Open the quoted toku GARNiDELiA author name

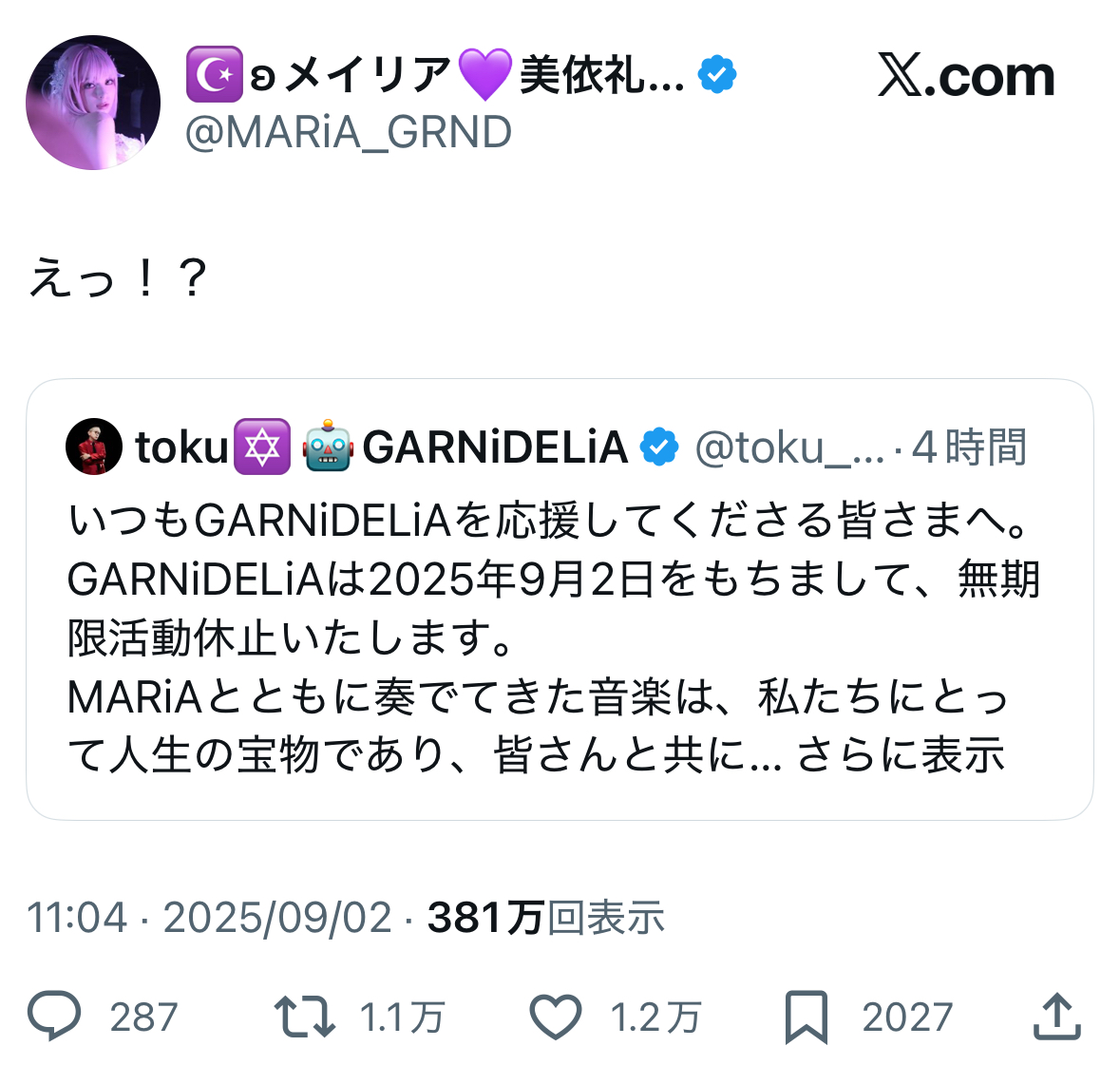(380, 447)
